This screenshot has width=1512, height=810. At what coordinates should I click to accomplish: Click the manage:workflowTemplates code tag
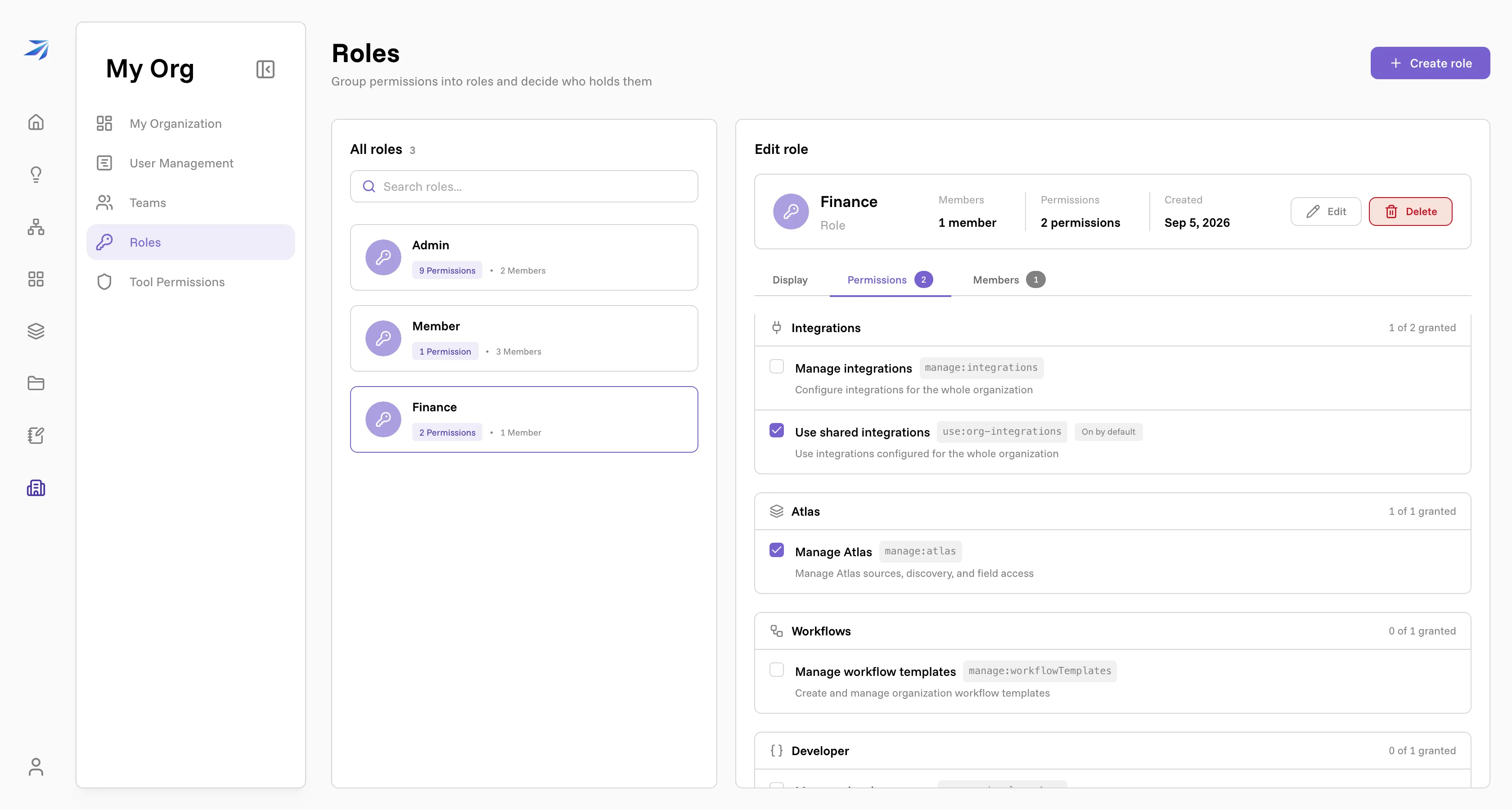1039,671
